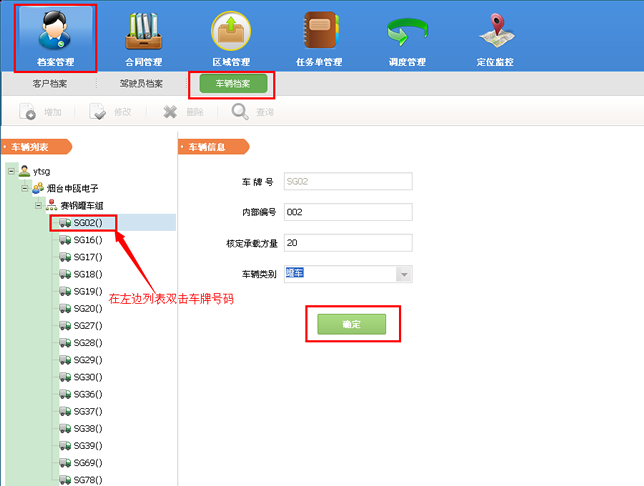644x486 pixels.
Task: Collapse the 赛钢罐车组 vehicle group node
Action: 38,205
